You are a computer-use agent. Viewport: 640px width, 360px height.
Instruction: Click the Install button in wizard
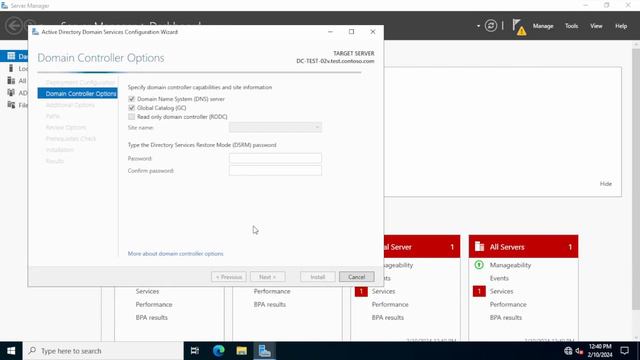(x=318, y=277)
